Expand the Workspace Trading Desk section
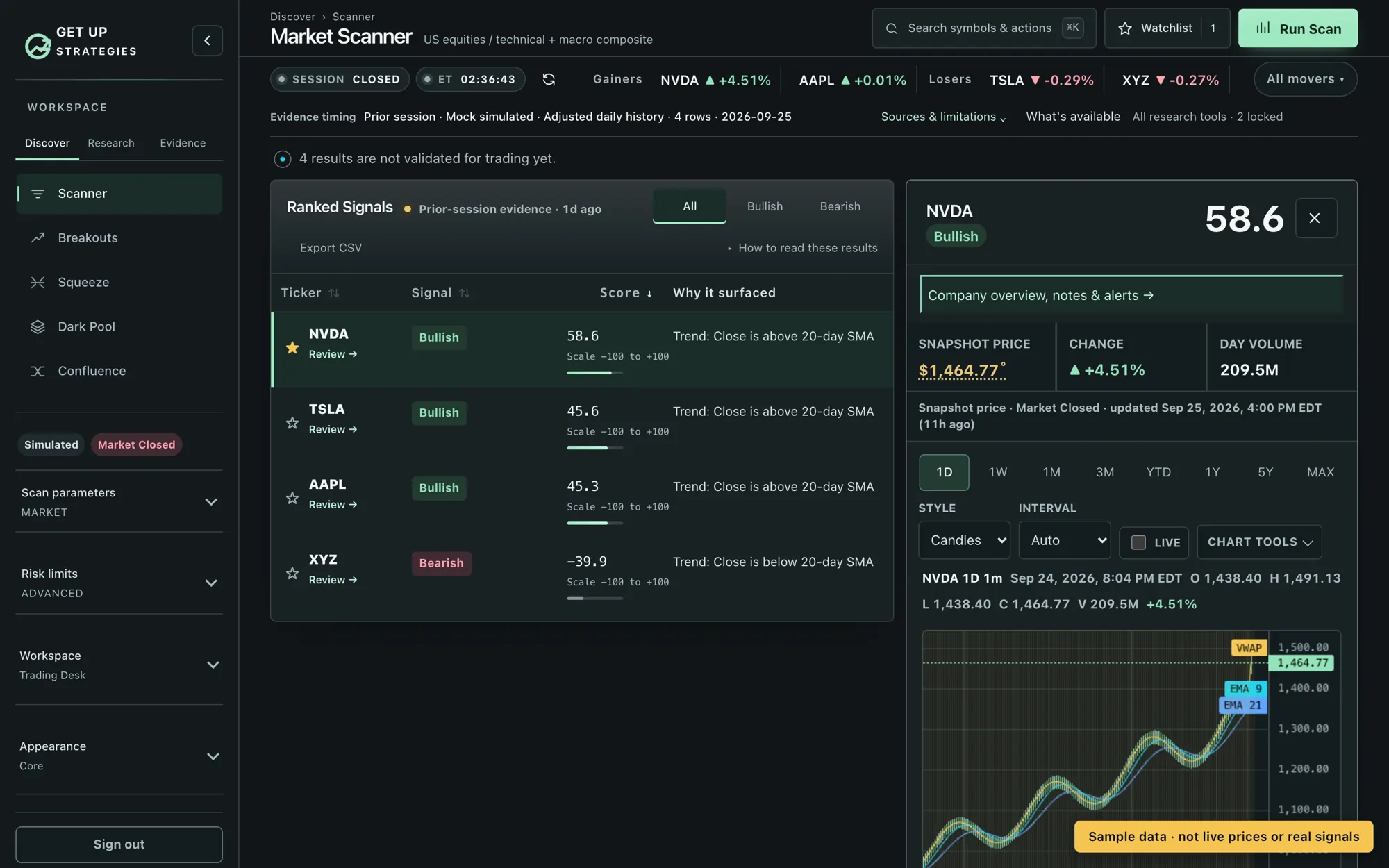The image size is (1389, 868). click(x=119, y=665)
